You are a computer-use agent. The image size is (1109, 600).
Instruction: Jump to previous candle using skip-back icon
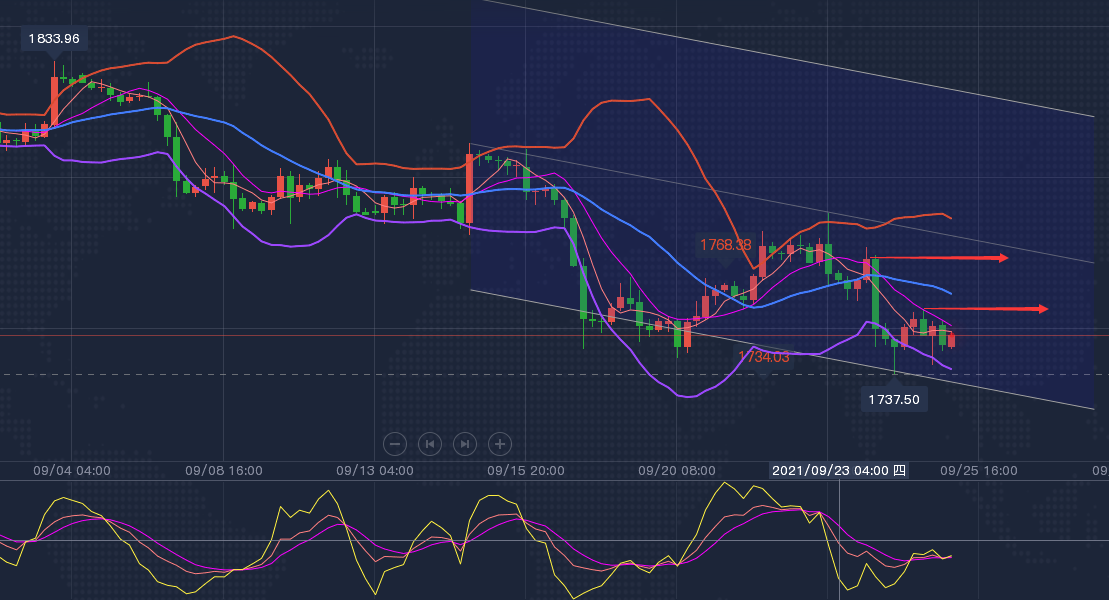[430, 444]
